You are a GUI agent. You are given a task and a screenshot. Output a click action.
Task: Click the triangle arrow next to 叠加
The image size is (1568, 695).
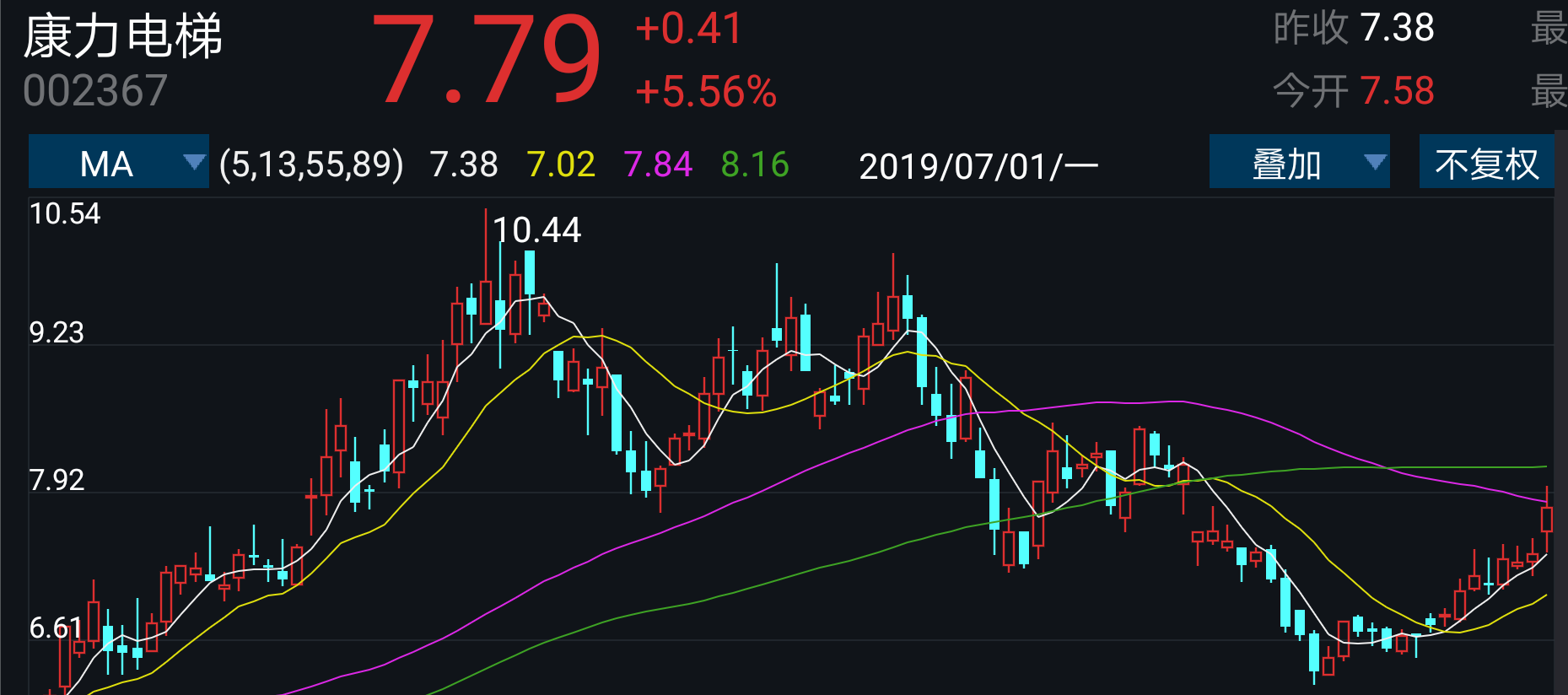(x=1375, y=162)
